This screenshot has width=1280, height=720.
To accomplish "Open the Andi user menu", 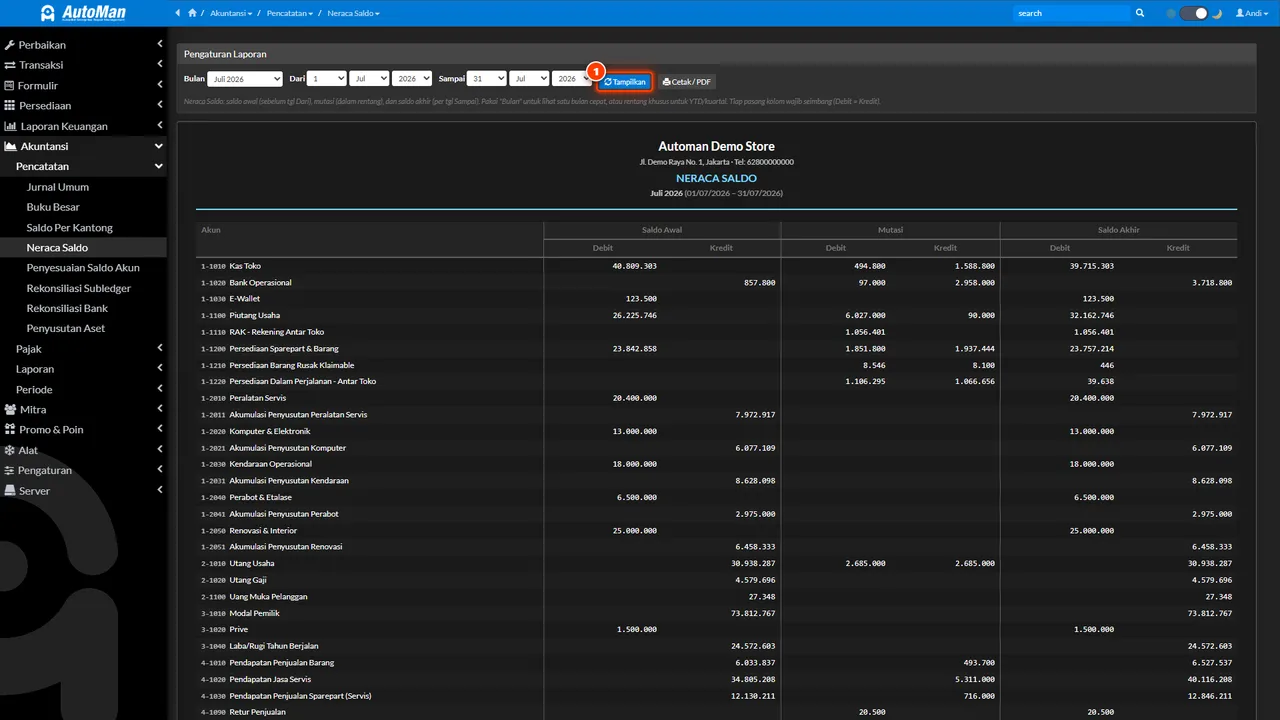I will click(1254, 13).
